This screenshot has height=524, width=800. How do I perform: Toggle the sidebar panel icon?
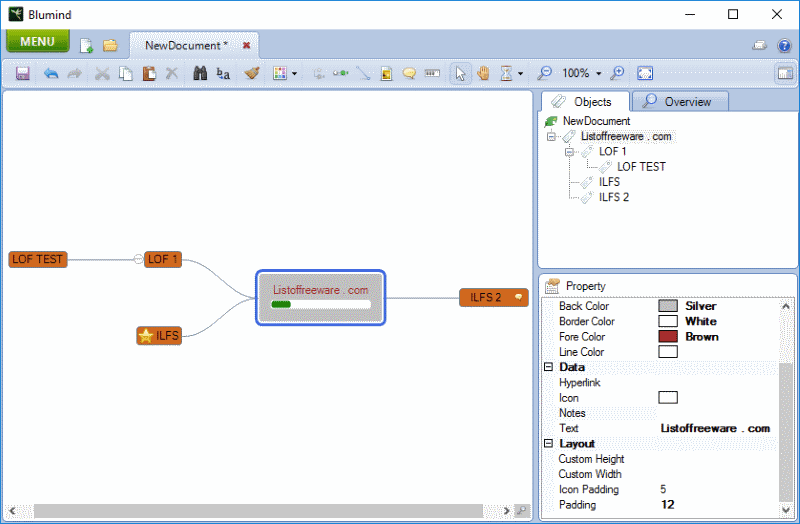click(x=785, y=73)
